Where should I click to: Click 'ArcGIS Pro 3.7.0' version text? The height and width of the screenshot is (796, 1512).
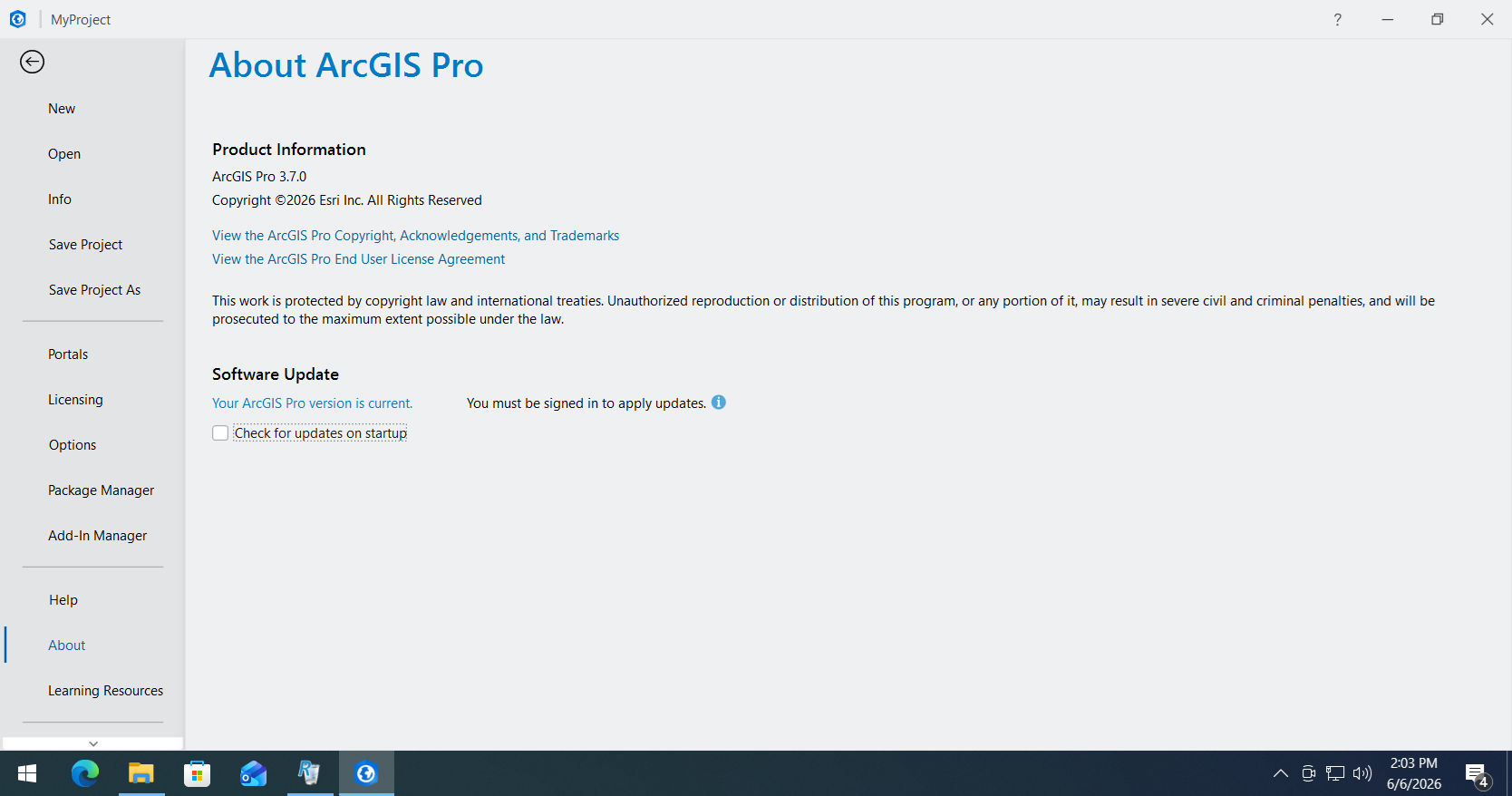click(259, 177)
